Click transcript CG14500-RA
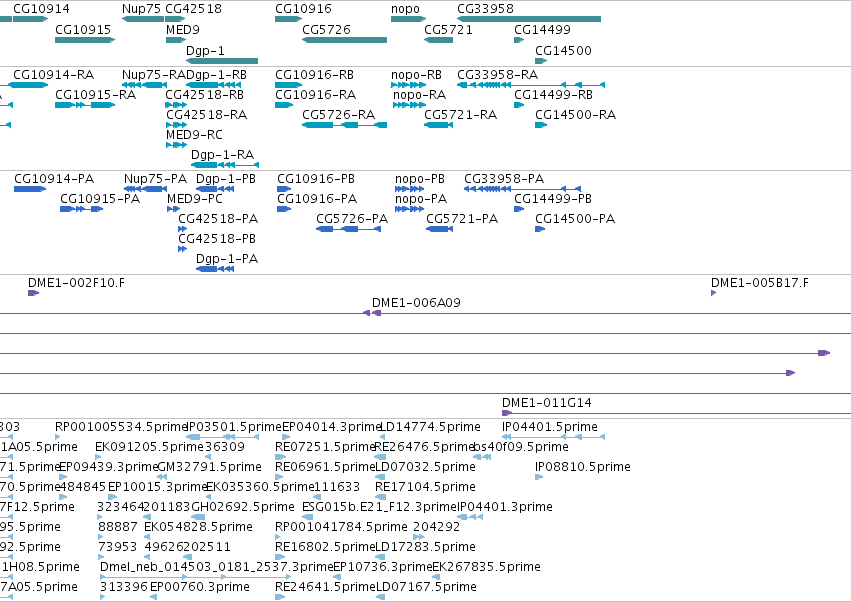Viewport: 851px width, 602px height. (x=576, y=115)
